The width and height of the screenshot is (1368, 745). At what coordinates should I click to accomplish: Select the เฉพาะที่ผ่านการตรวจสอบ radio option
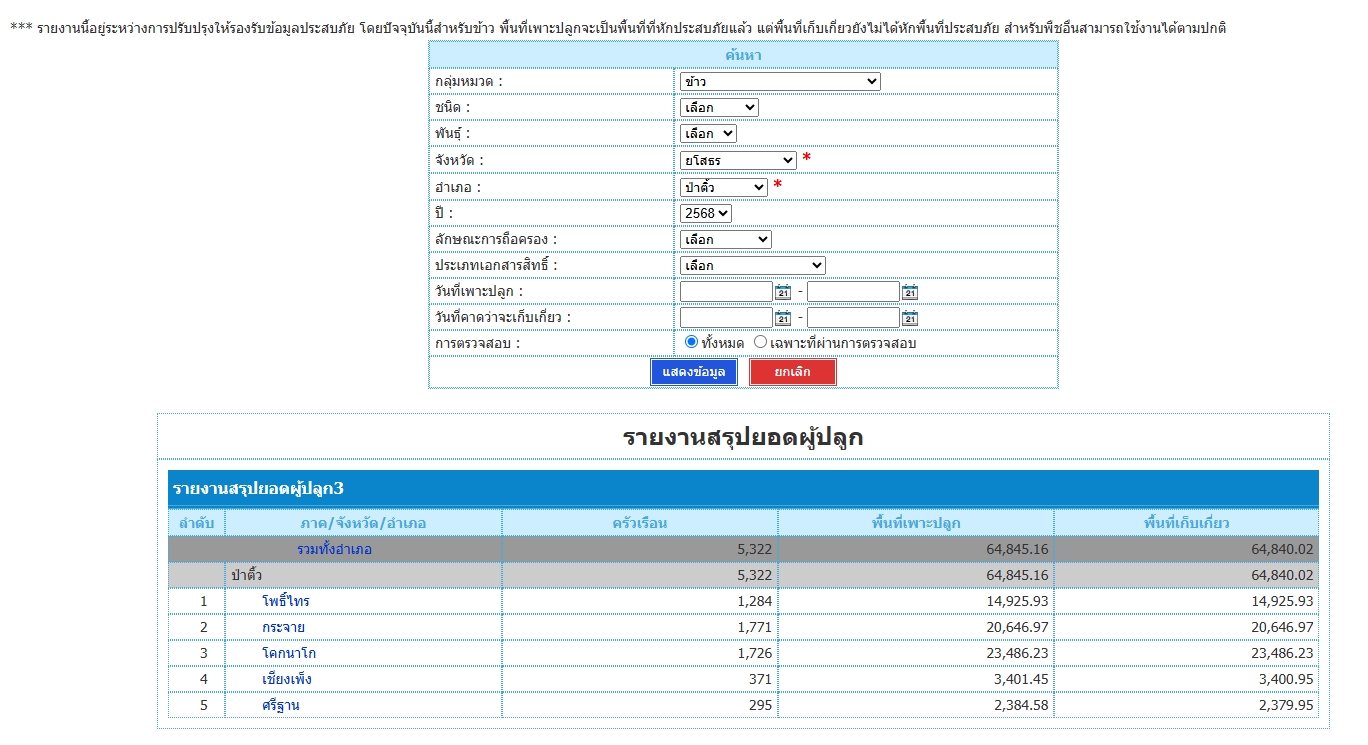(760, 342)
